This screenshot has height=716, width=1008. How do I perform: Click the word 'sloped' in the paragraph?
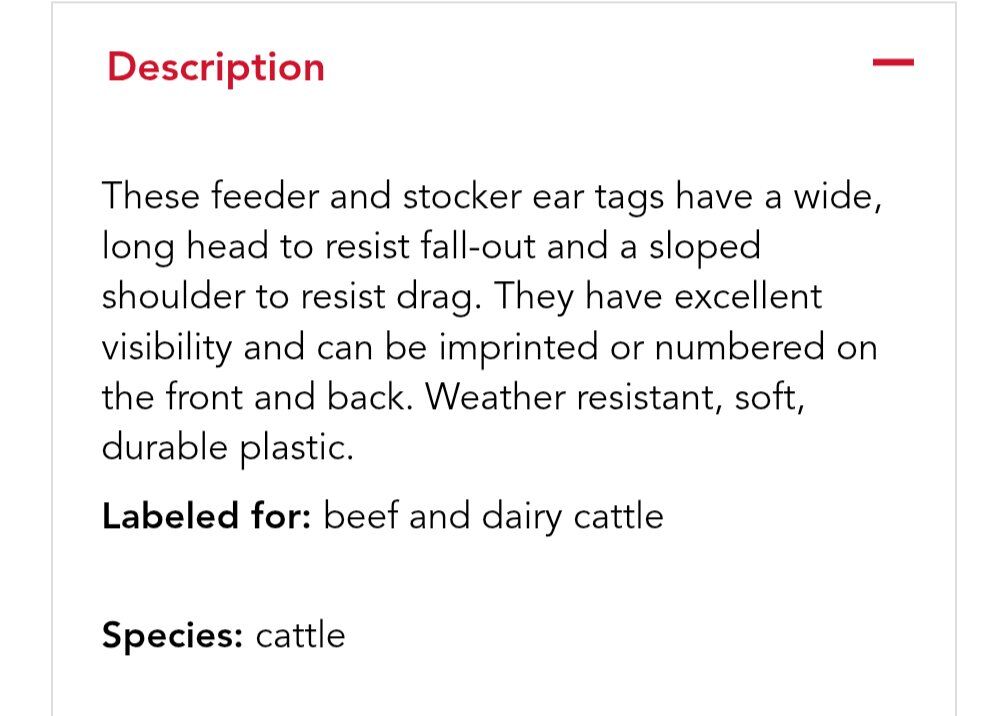pos(705,247)
